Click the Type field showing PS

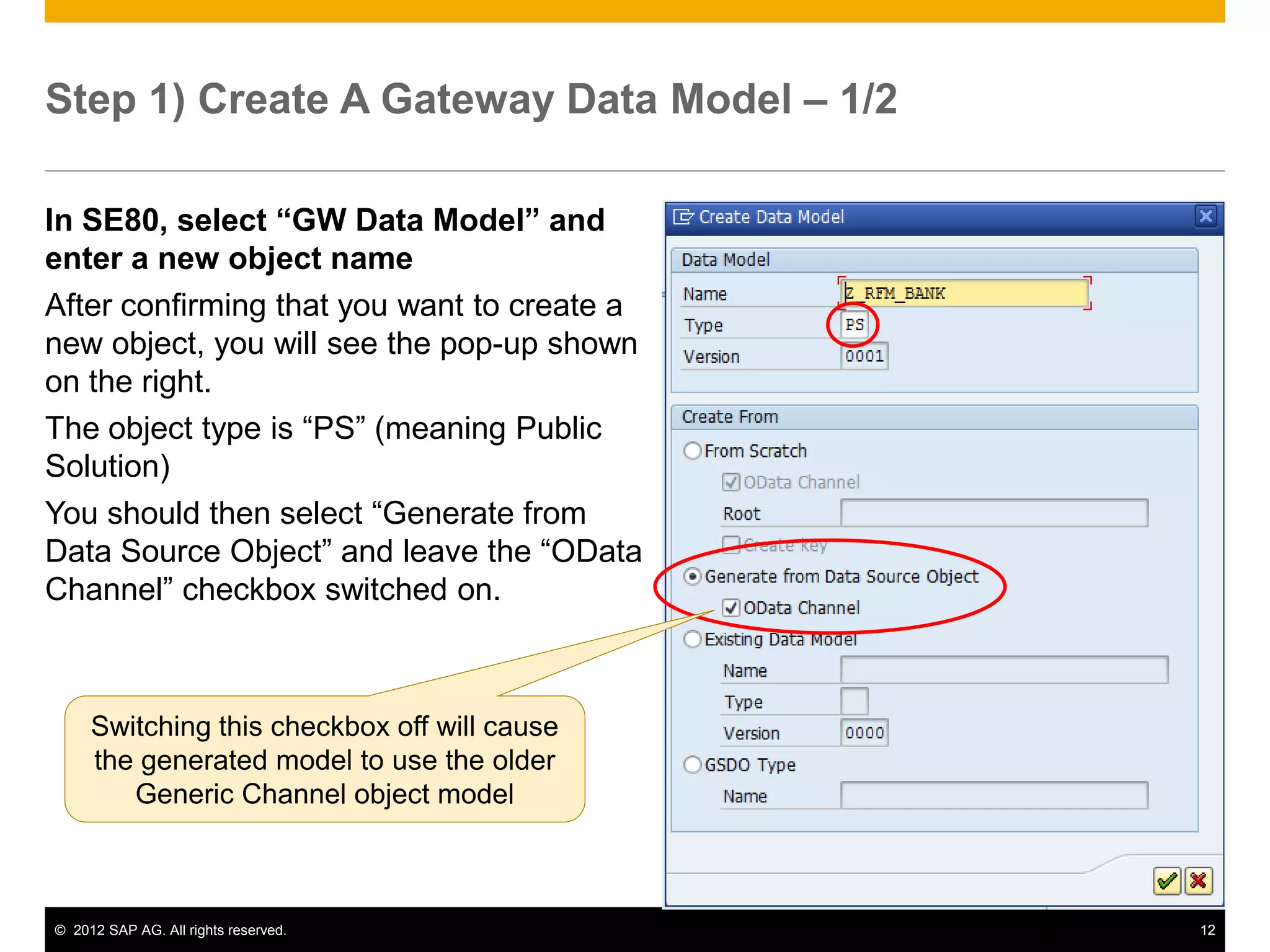point(855,325)
